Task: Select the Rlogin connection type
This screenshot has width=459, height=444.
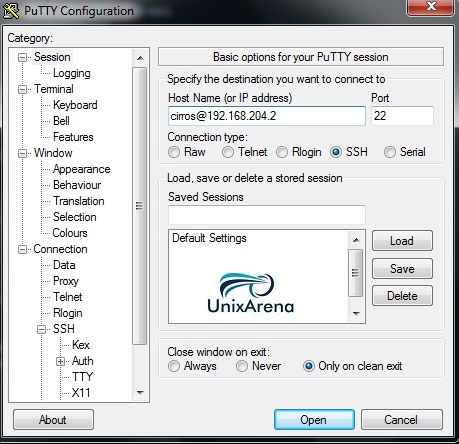Action: (282, 152)
